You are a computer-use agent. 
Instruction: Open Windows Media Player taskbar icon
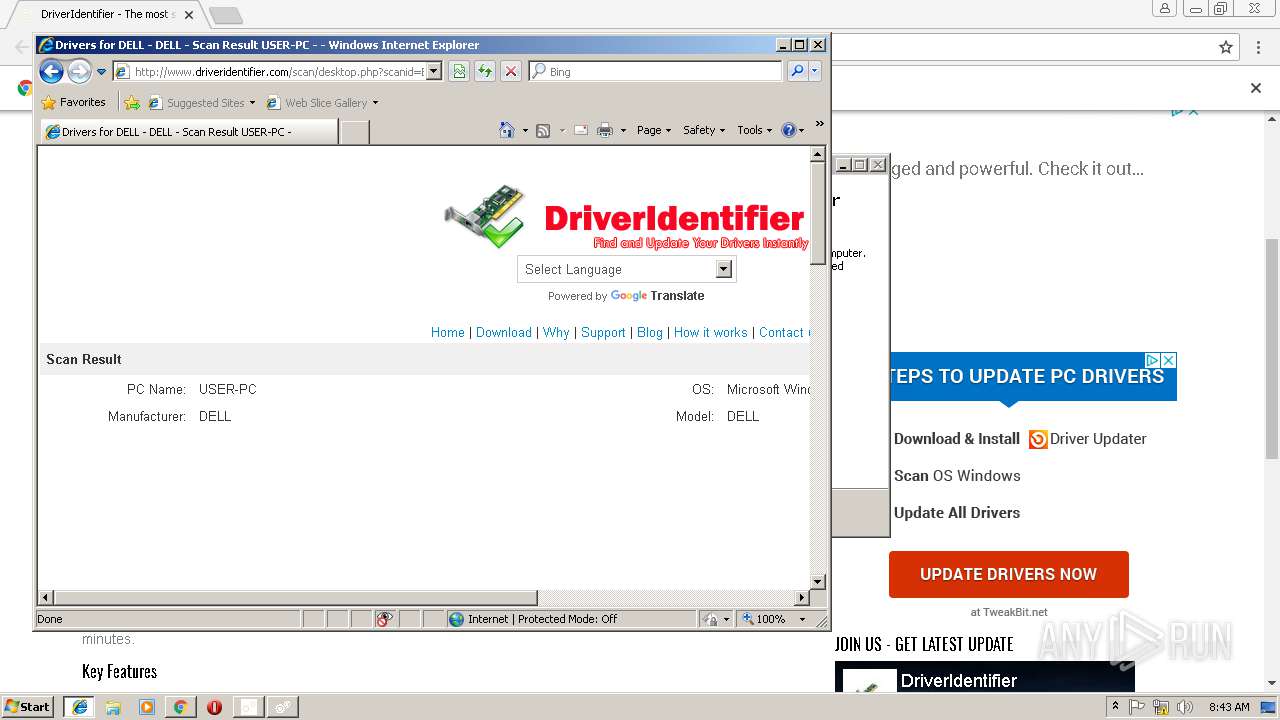pyautogui.click(x=147, y=706)
